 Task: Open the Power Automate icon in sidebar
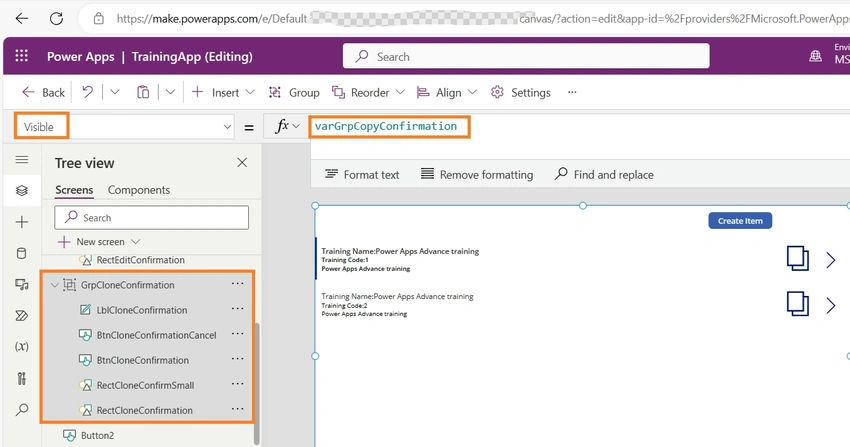tap(22, 316)
